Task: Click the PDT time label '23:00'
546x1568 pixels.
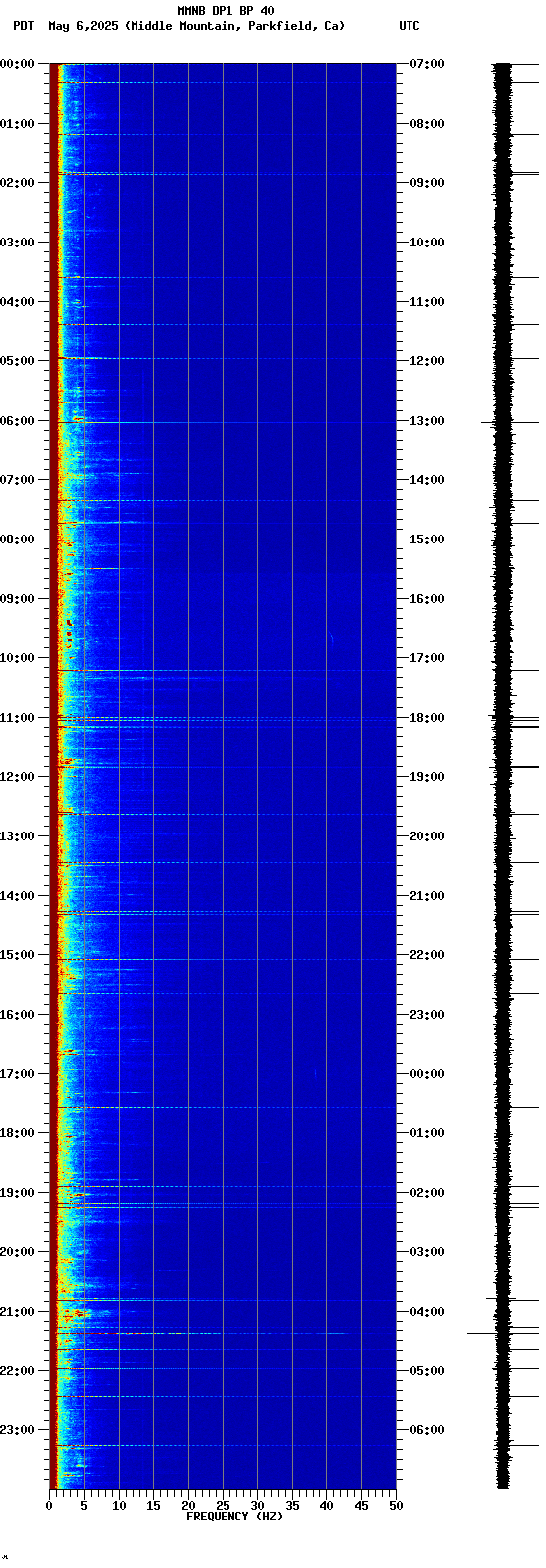Action: [x=17, y=1430]
